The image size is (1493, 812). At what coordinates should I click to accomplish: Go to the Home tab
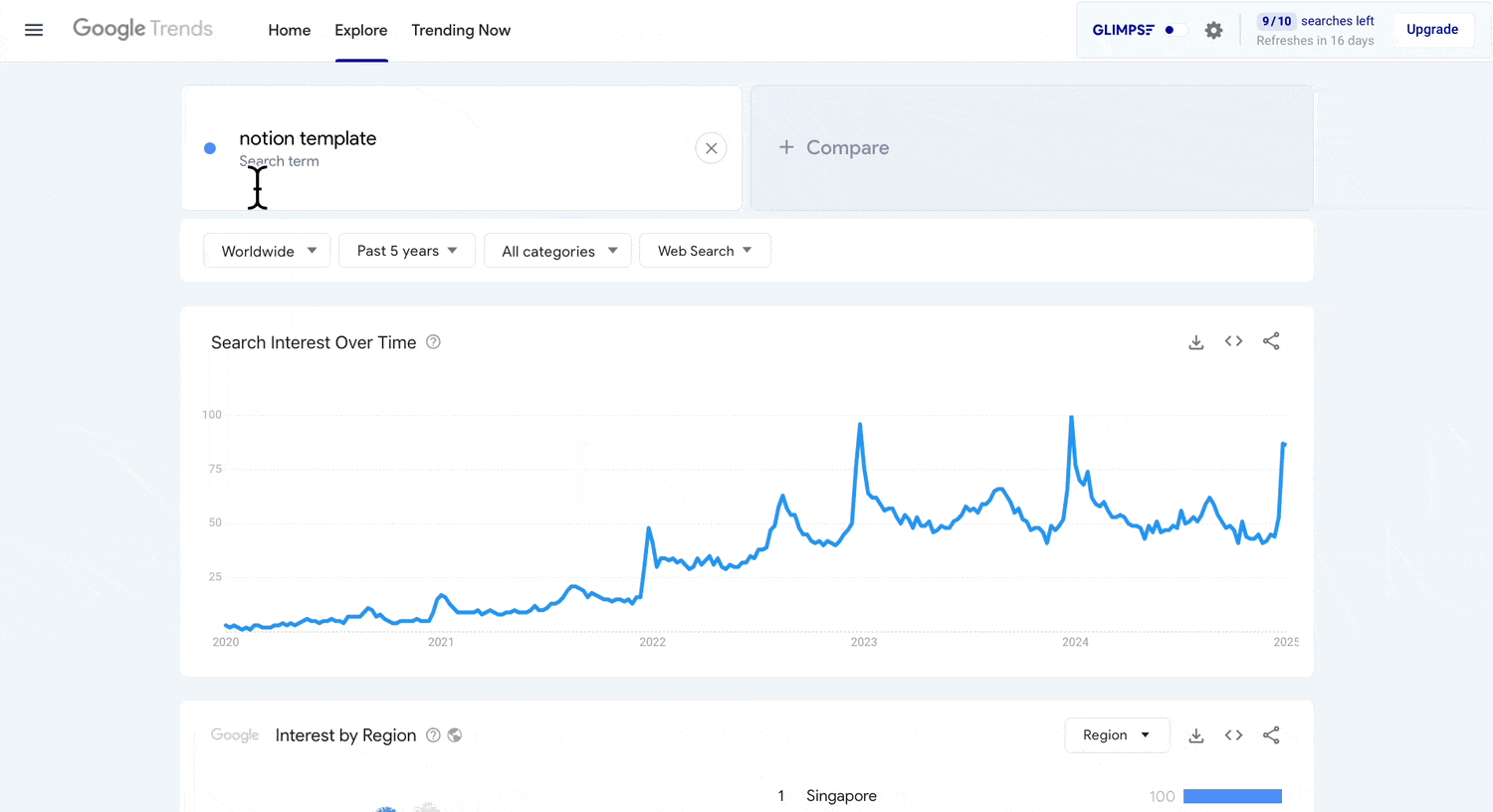tap(289, 30)
